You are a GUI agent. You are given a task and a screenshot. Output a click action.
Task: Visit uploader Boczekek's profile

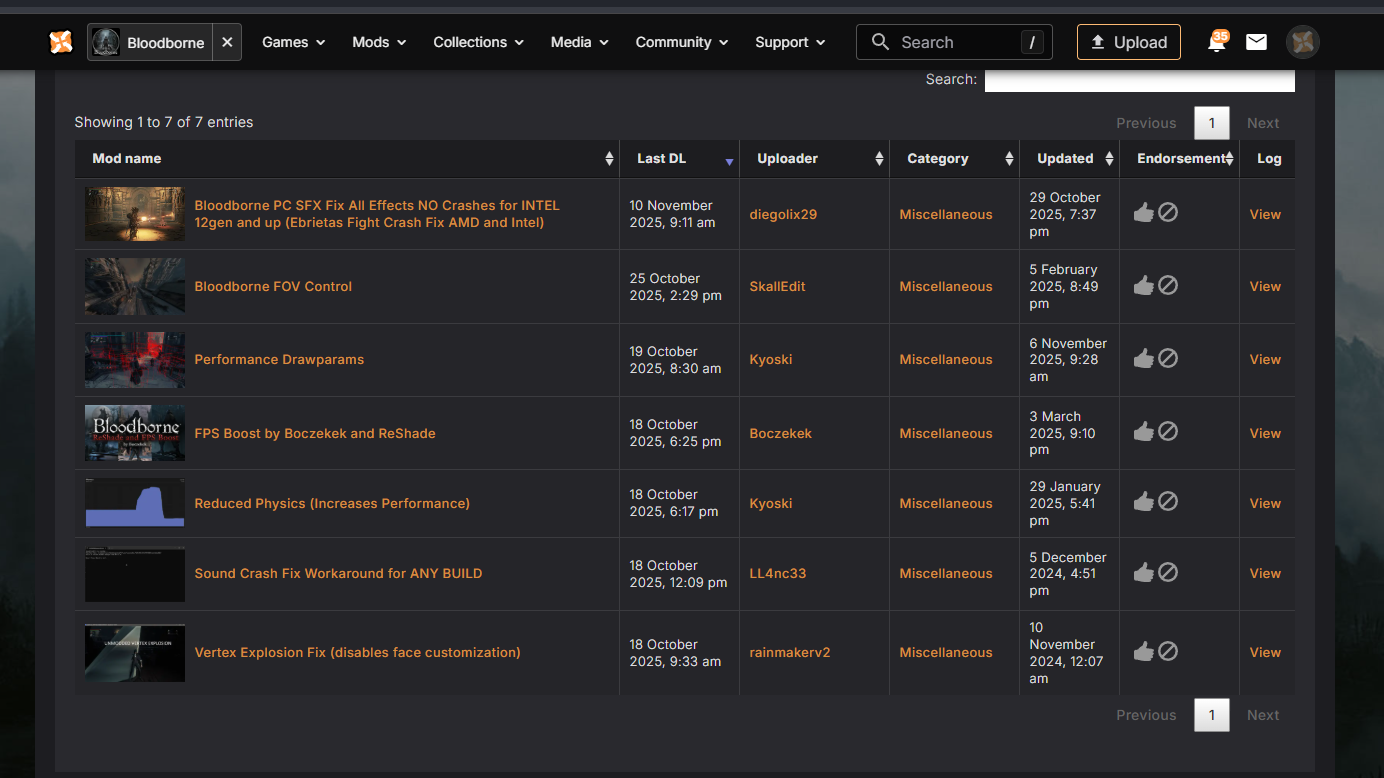780,433
